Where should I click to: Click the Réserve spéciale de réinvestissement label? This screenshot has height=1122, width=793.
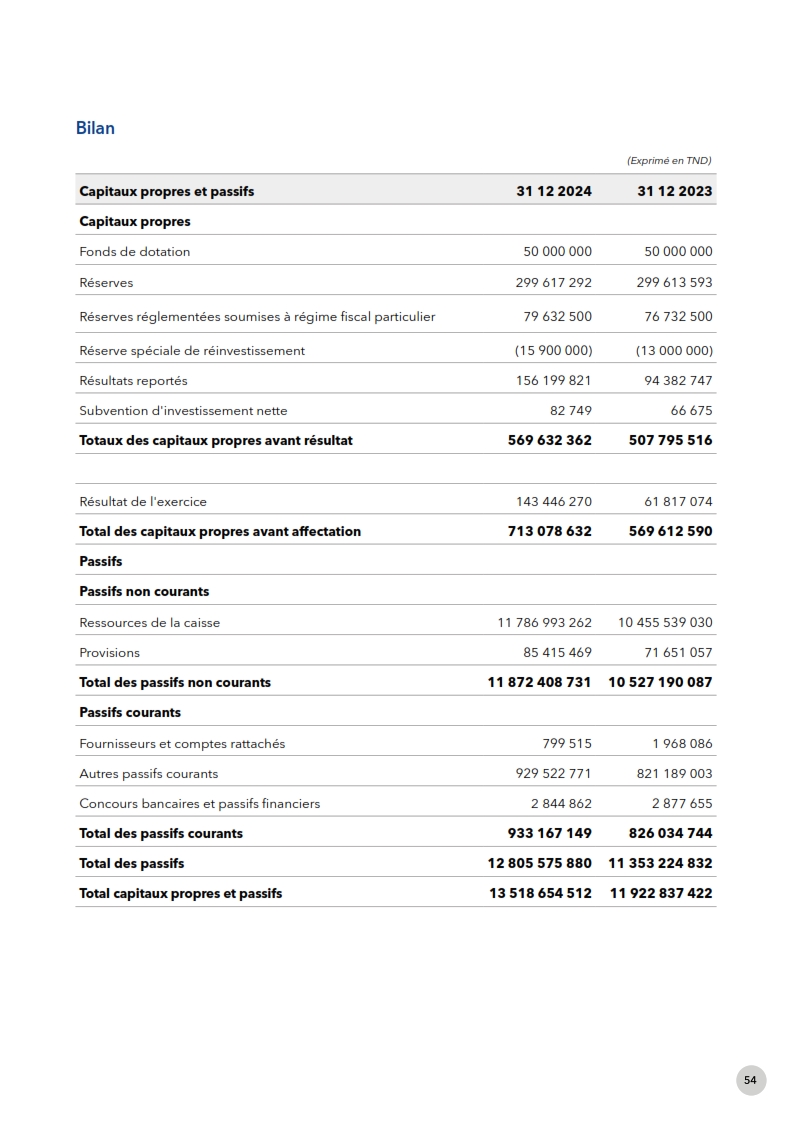coord(192,351)
